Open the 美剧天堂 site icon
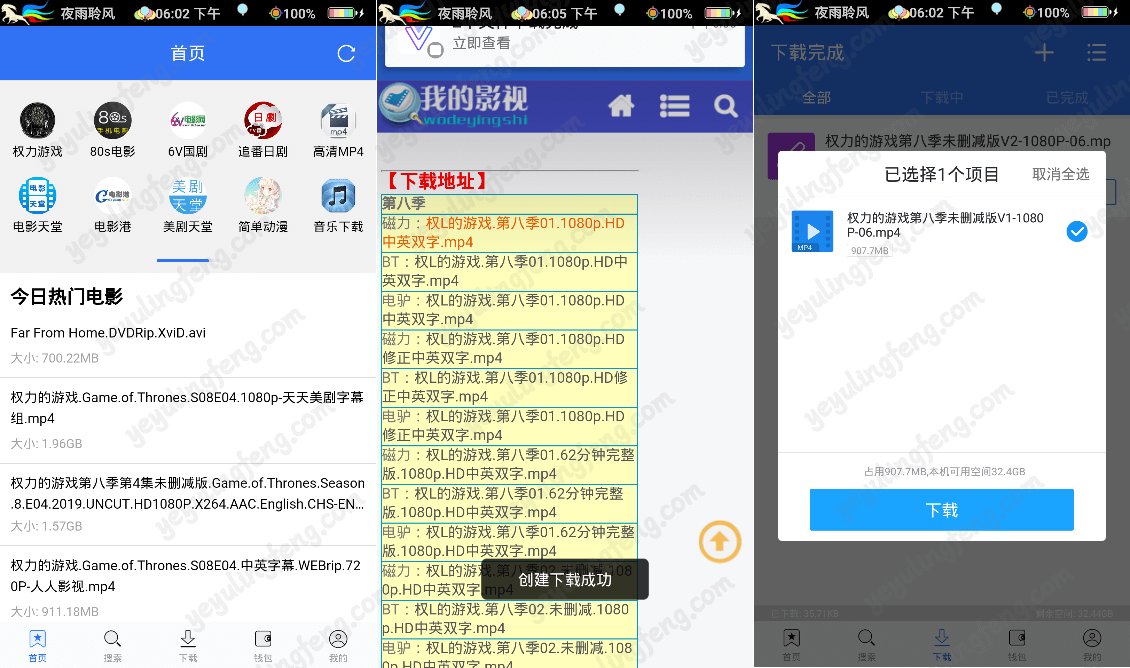The image size is (1130, 668). click(187, 205)
